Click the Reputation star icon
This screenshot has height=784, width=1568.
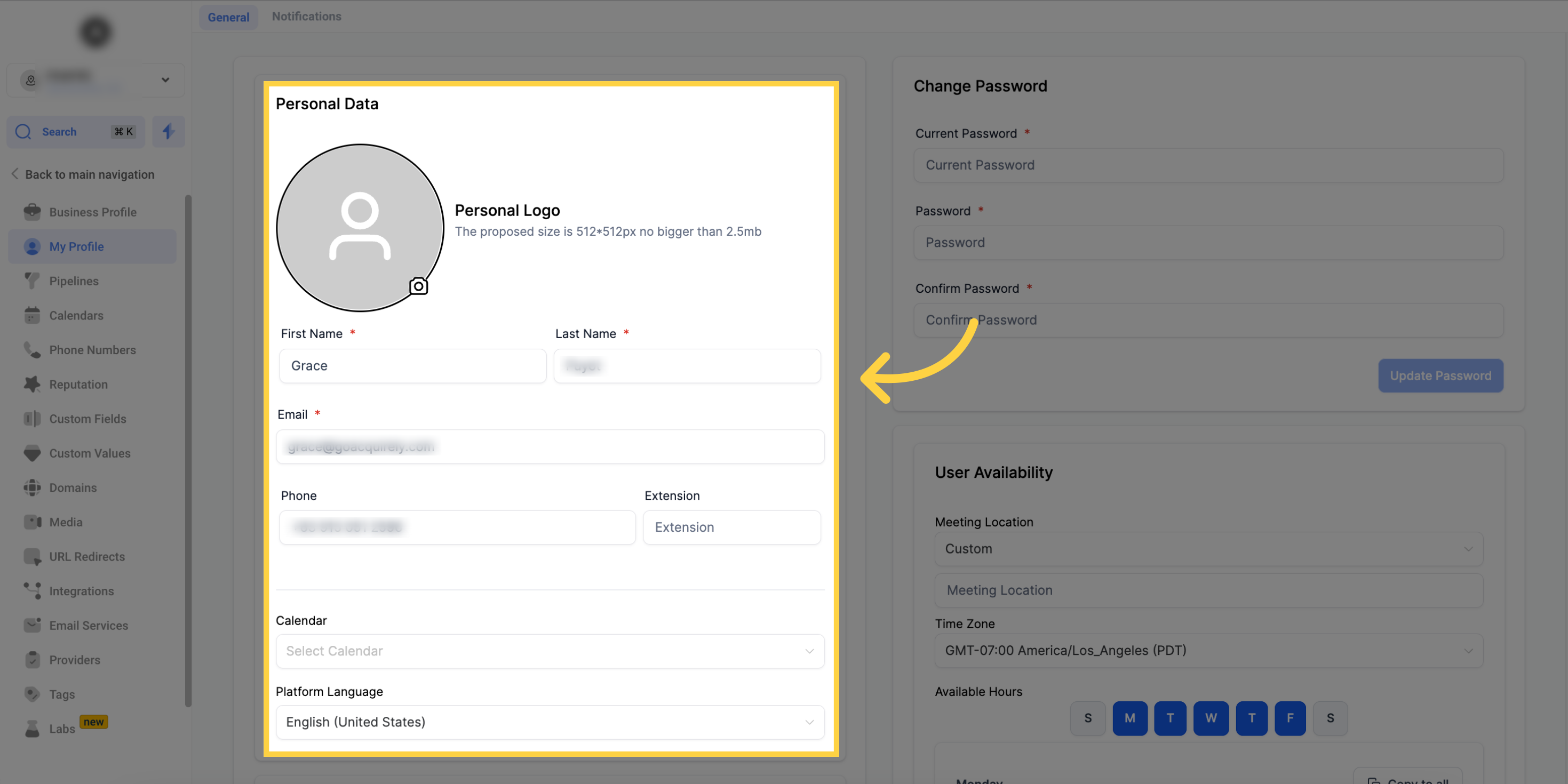click(32, 384)
